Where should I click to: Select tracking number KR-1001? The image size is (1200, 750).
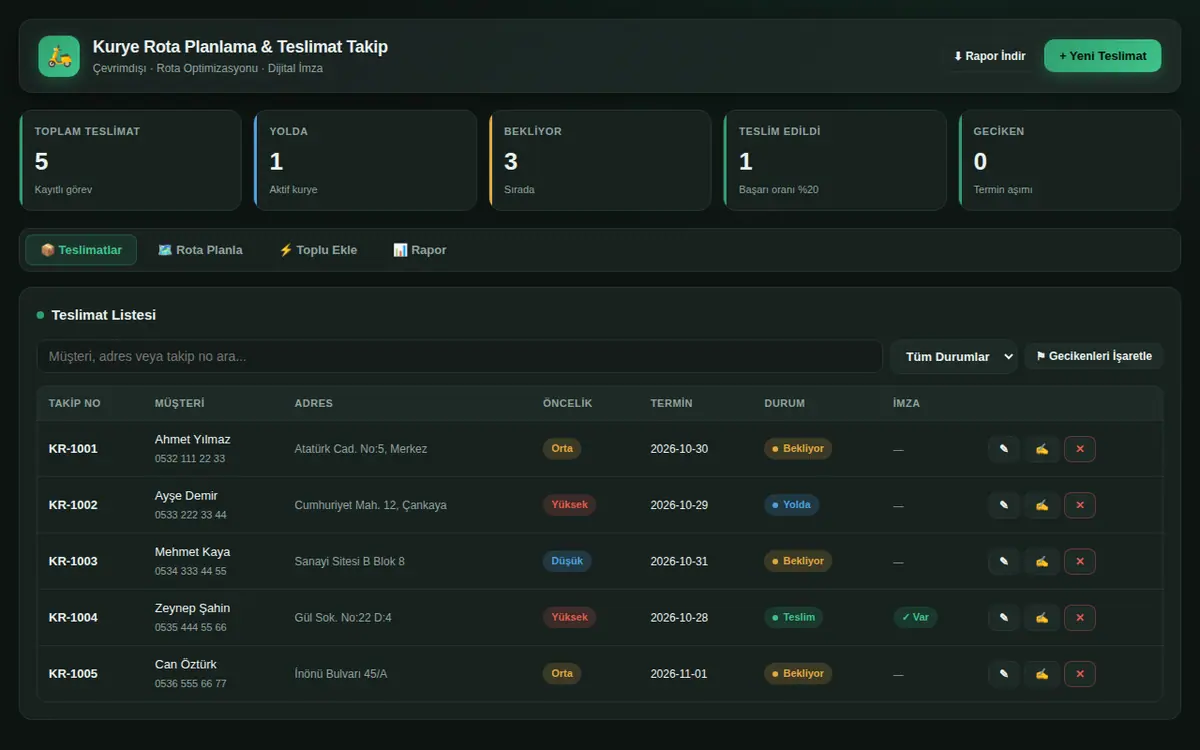click(73, 449)
